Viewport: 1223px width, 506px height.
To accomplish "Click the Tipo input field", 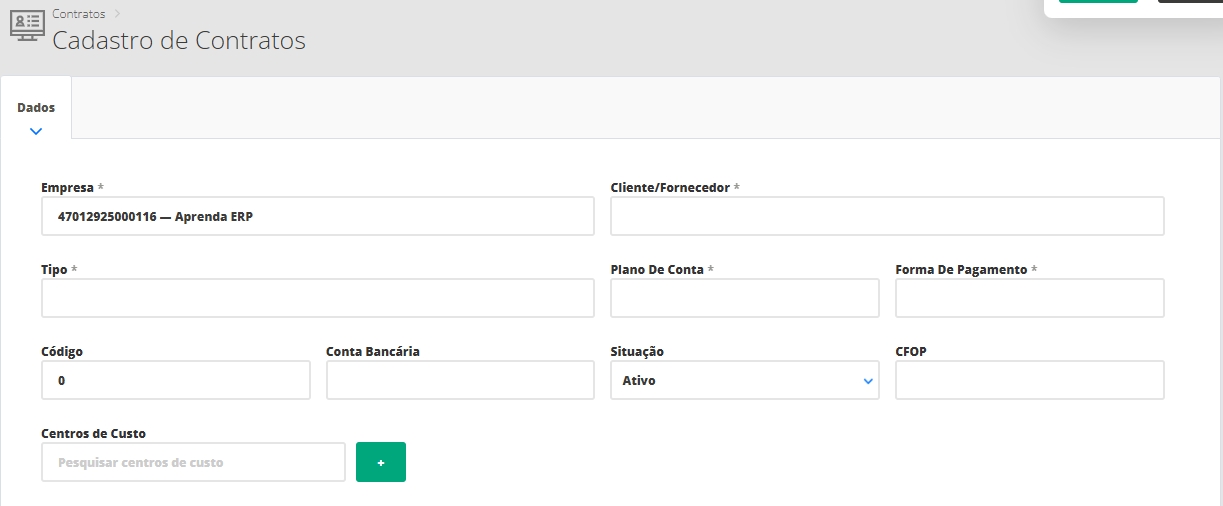I will [317, 298].
